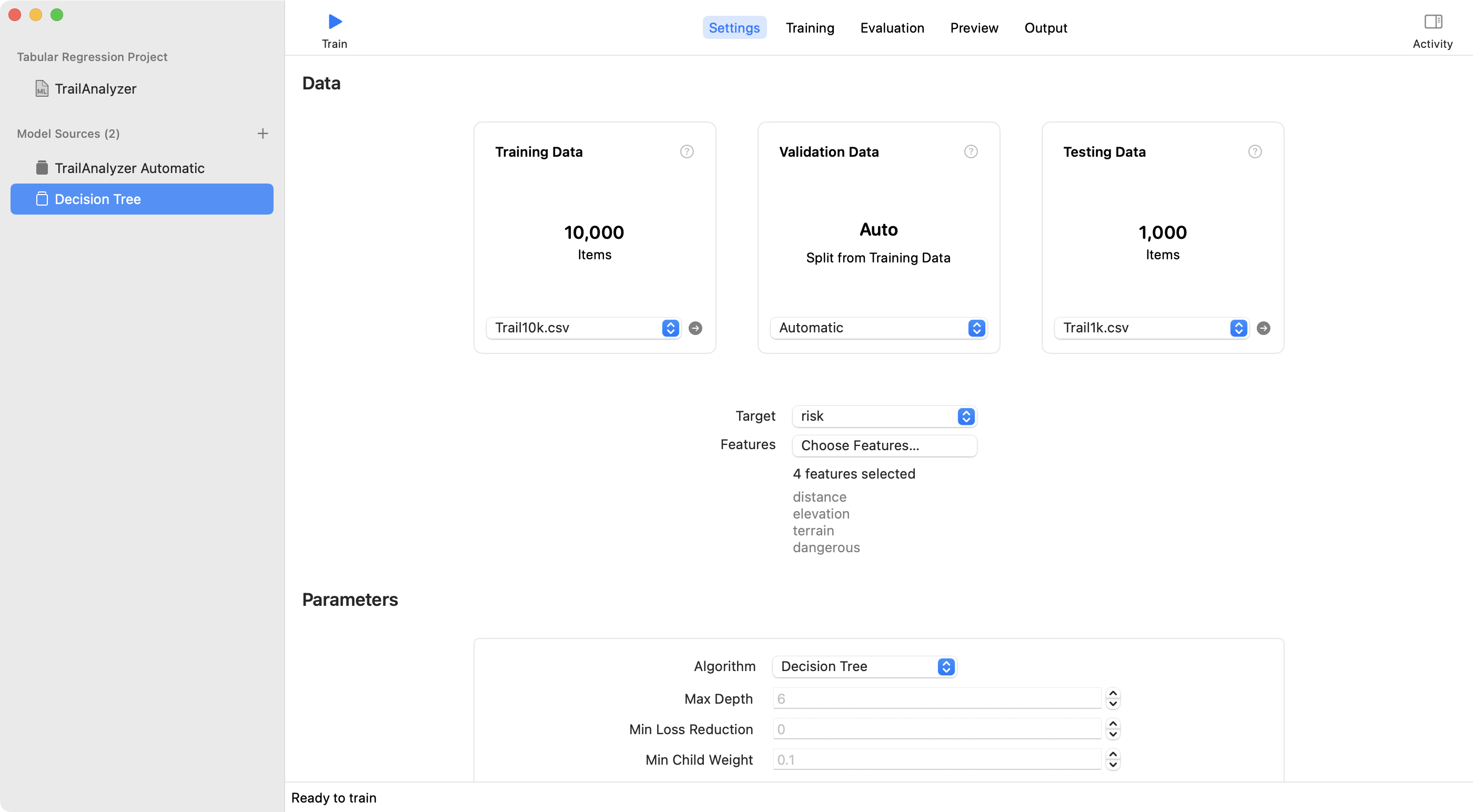Viewport: 1473px width, 812px height.
Task: Open Trail10k.csv preview via its arrow icon
Action: 695,328
